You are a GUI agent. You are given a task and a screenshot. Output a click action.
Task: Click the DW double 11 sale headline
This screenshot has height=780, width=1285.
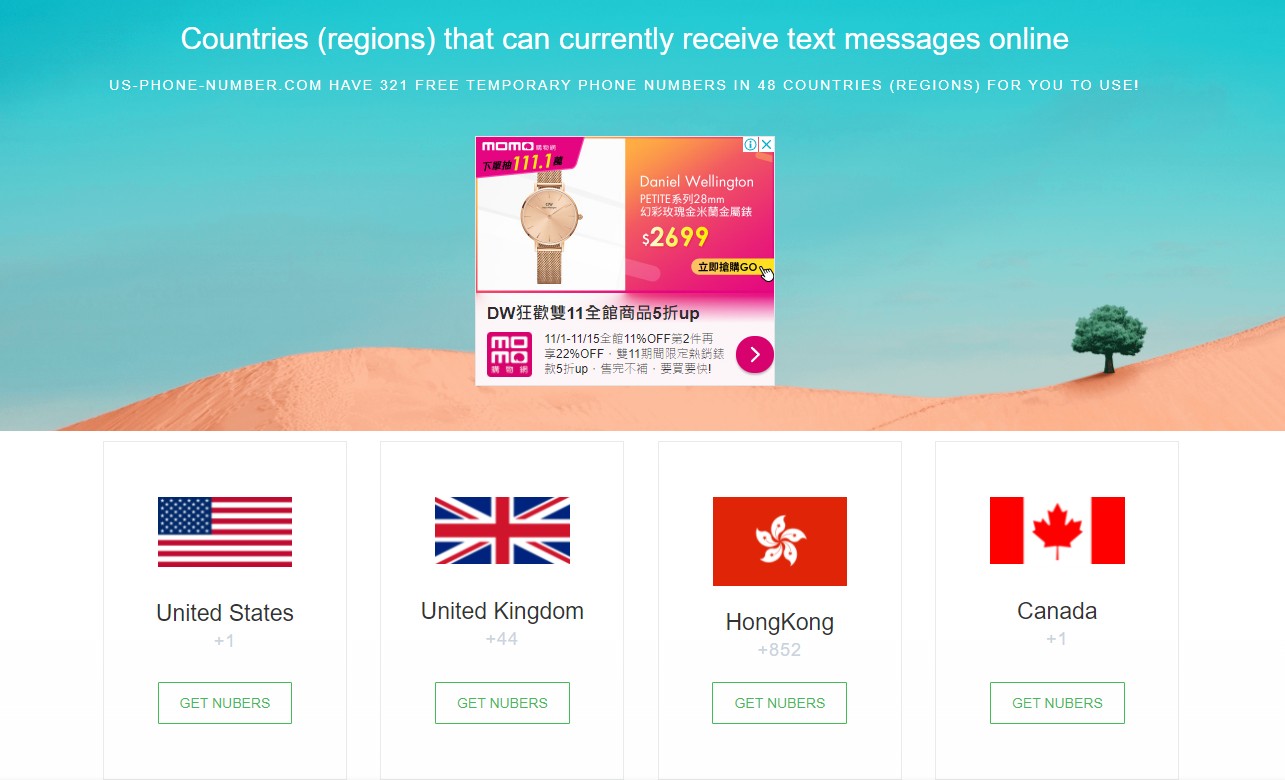coord(593,313)
